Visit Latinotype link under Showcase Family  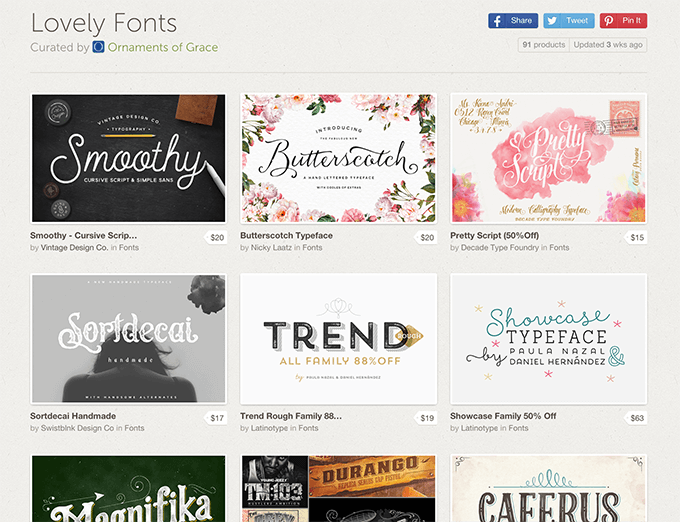click(479, 428)
